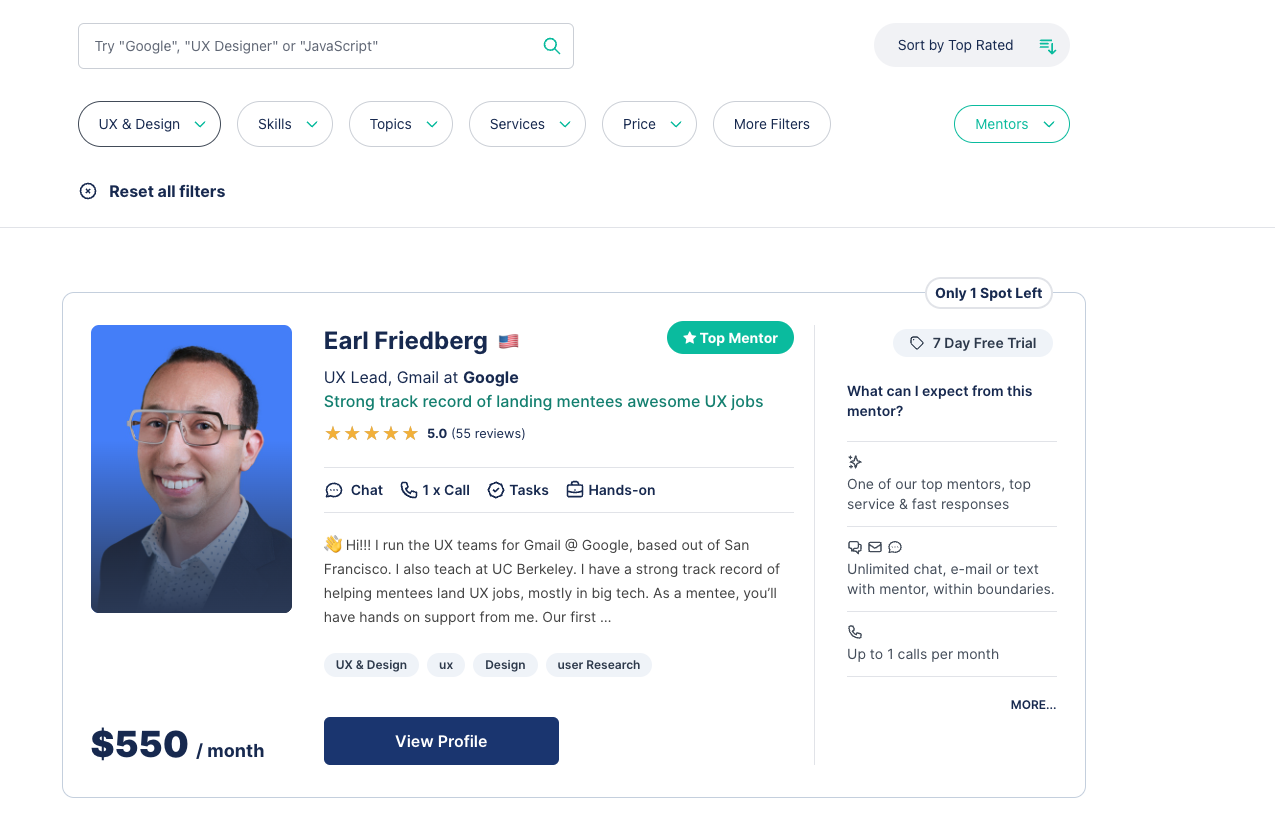Toggle the Design tag on Earl's profile

point(505,664)
